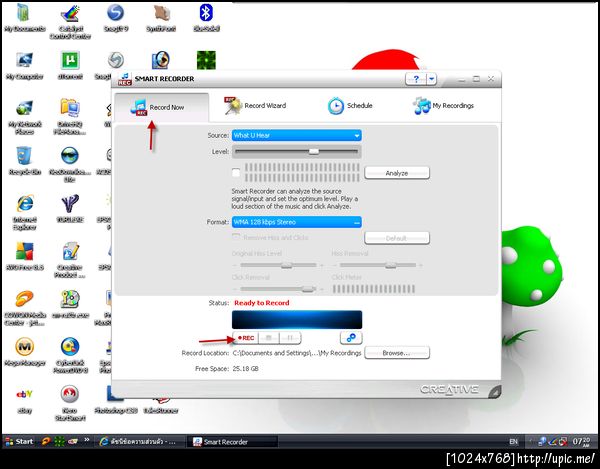Select the My Network Places desktop icon

pyautogui.click(x=24, y=117)
